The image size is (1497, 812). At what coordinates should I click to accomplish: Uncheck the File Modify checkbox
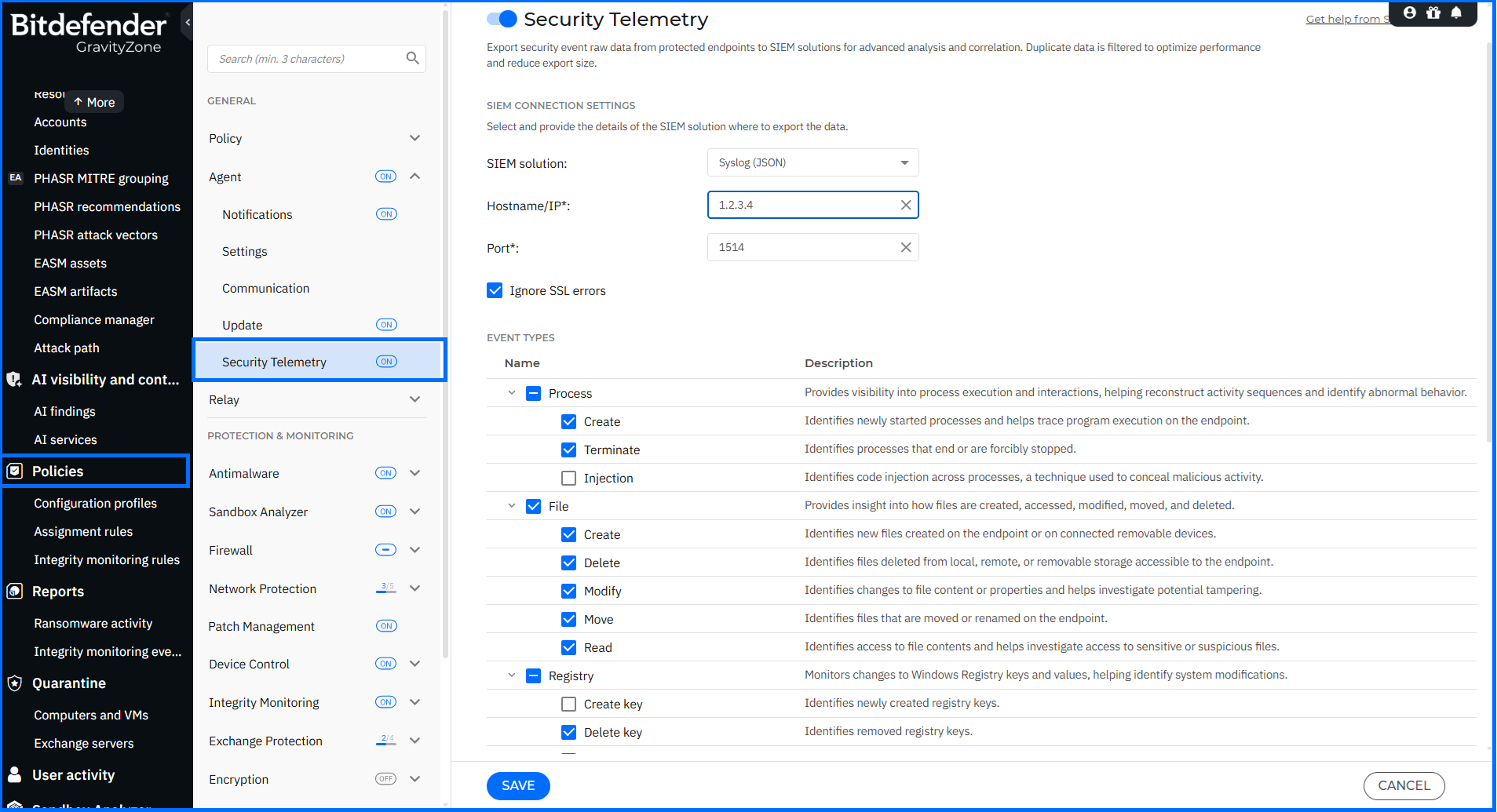[569, 591]
